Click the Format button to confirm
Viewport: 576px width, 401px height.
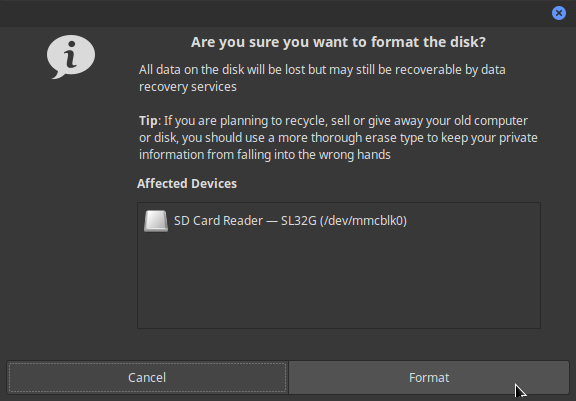tap(429, 377)
